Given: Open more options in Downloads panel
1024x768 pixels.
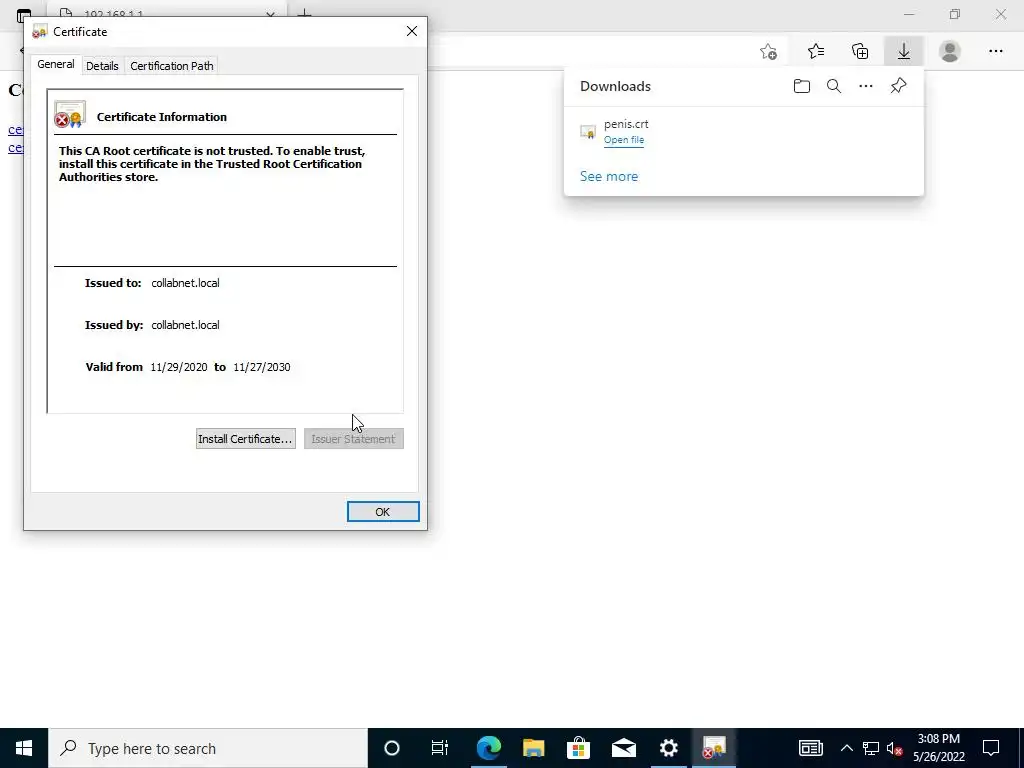Looking at the screenshot, I should pos(865,86).
